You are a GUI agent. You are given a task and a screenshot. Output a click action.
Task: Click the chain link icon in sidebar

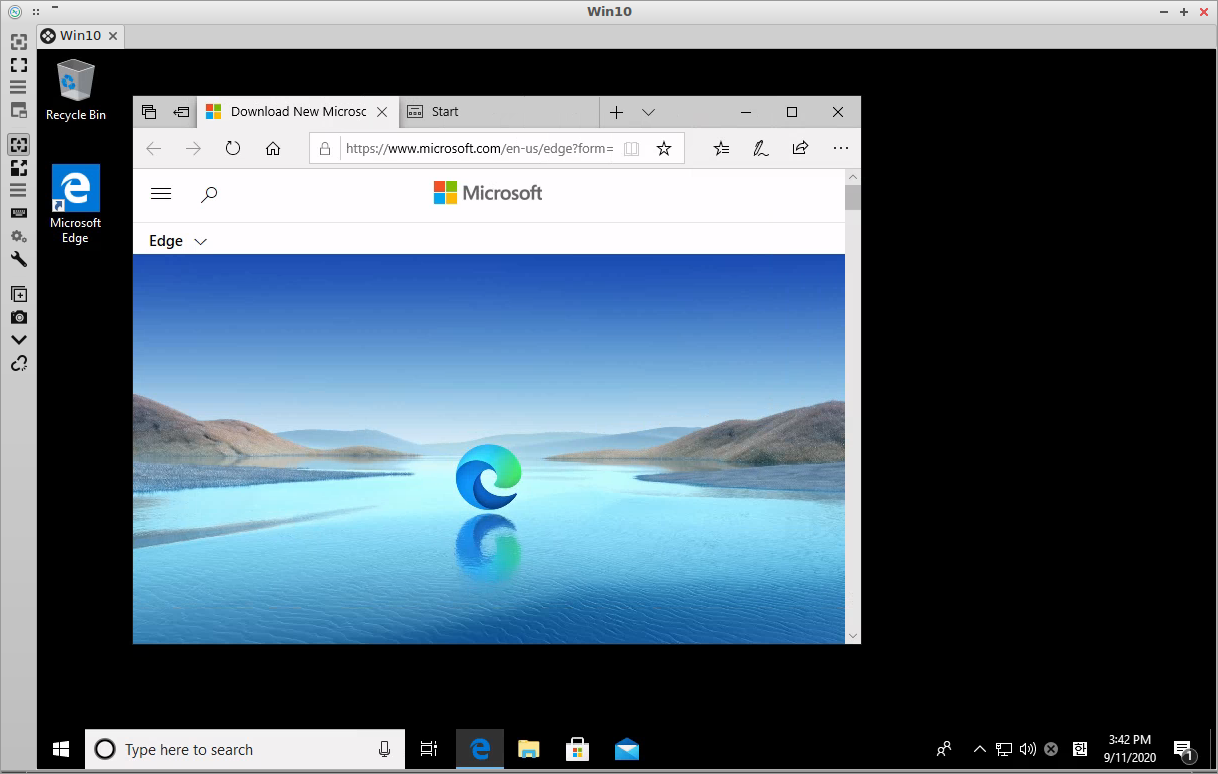coord(18,364)
